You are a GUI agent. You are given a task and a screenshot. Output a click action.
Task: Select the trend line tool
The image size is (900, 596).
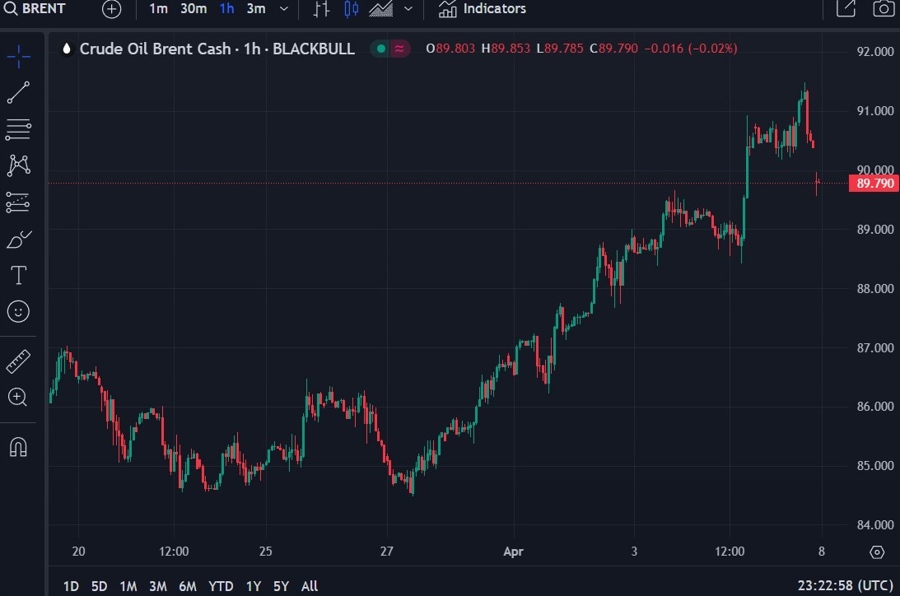(18, 92)
